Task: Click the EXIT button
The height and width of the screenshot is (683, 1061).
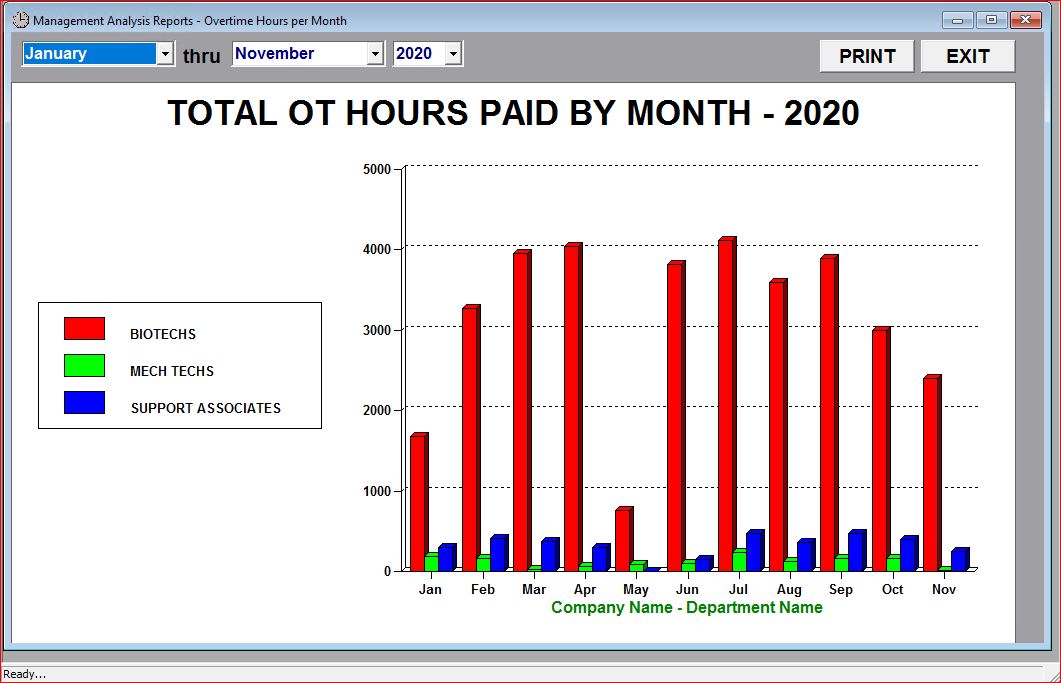Action: click(968, 56)
